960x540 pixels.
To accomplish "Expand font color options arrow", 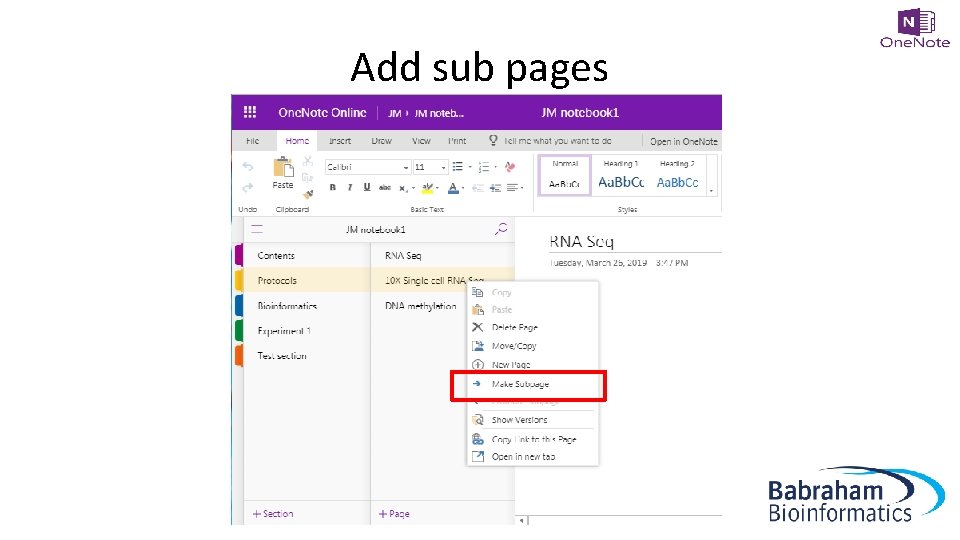I will tap(463, 188).
